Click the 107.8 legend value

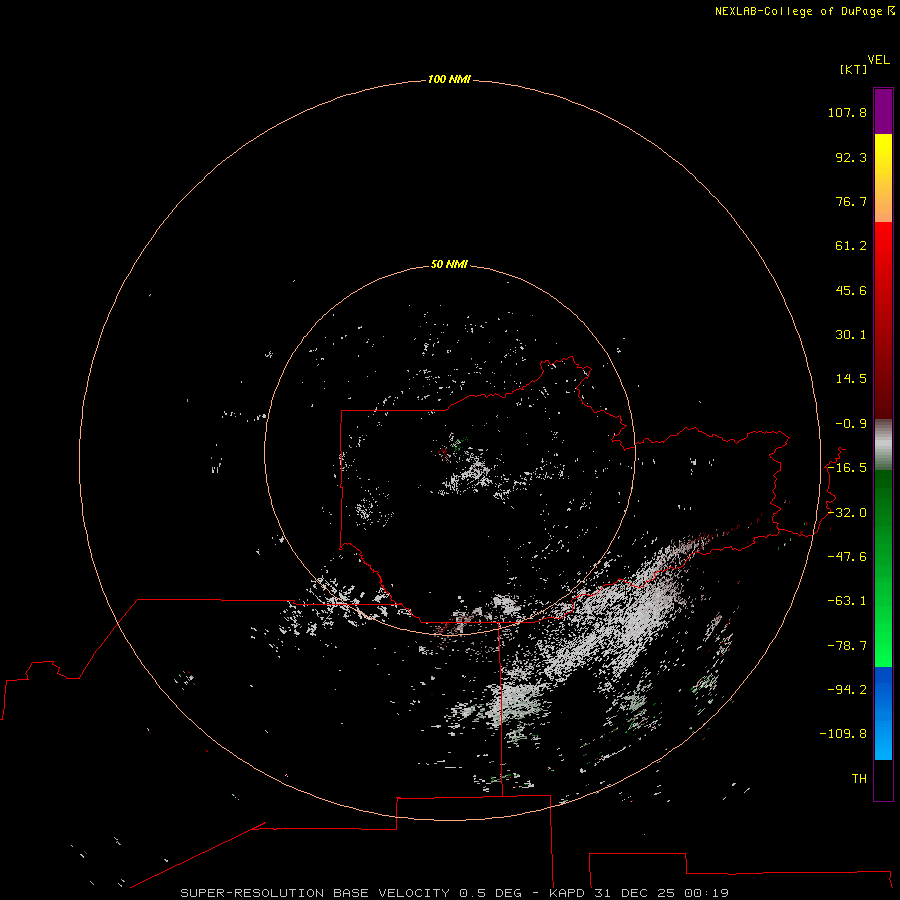click(x=847, y=112)
